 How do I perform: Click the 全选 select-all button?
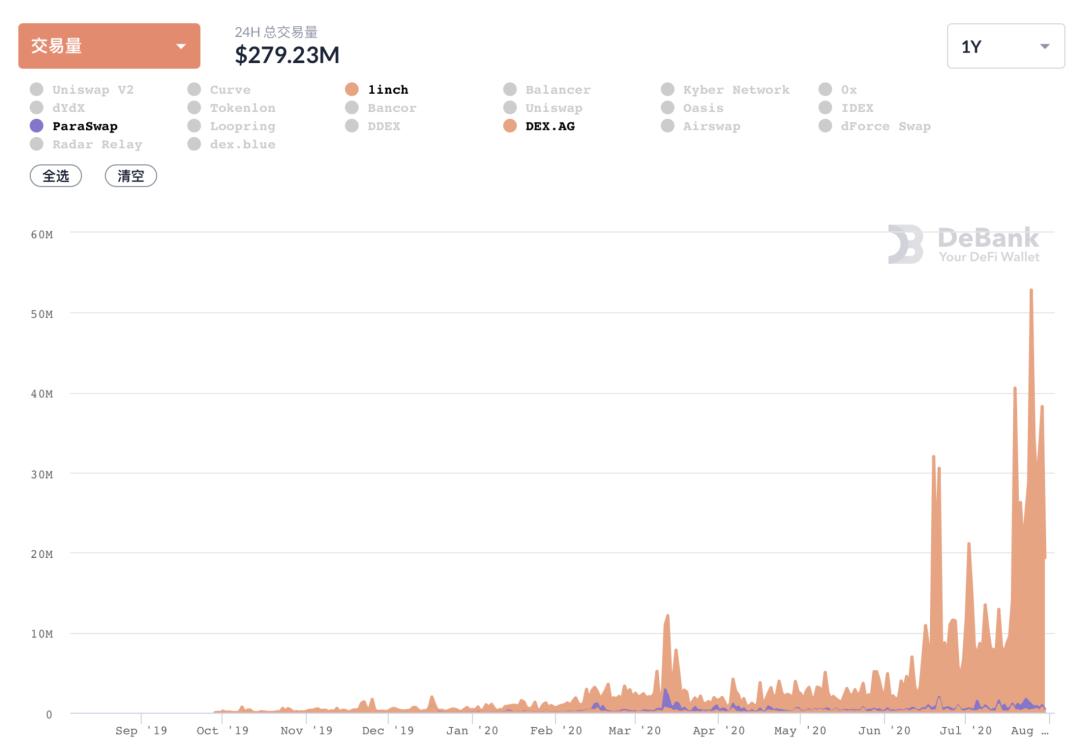(56, 176)
